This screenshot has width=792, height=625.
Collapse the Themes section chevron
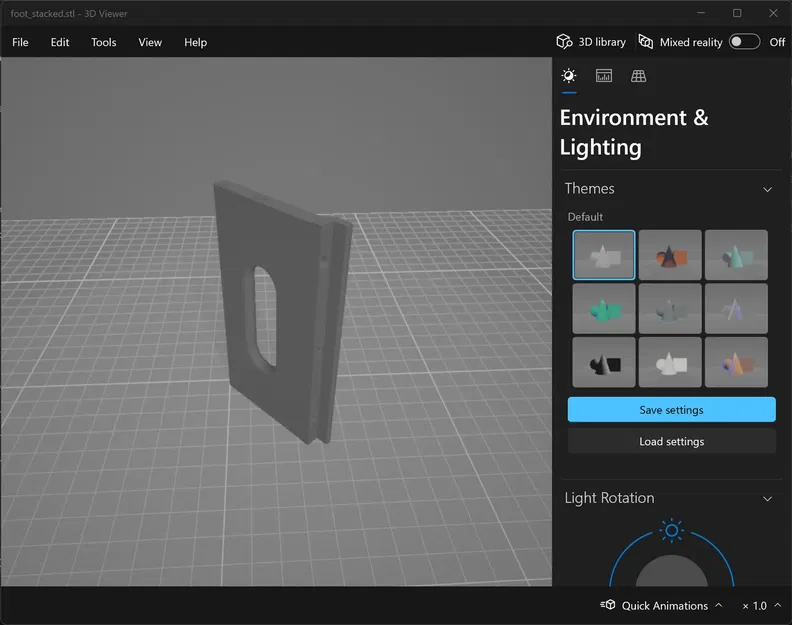click(767, 189)
